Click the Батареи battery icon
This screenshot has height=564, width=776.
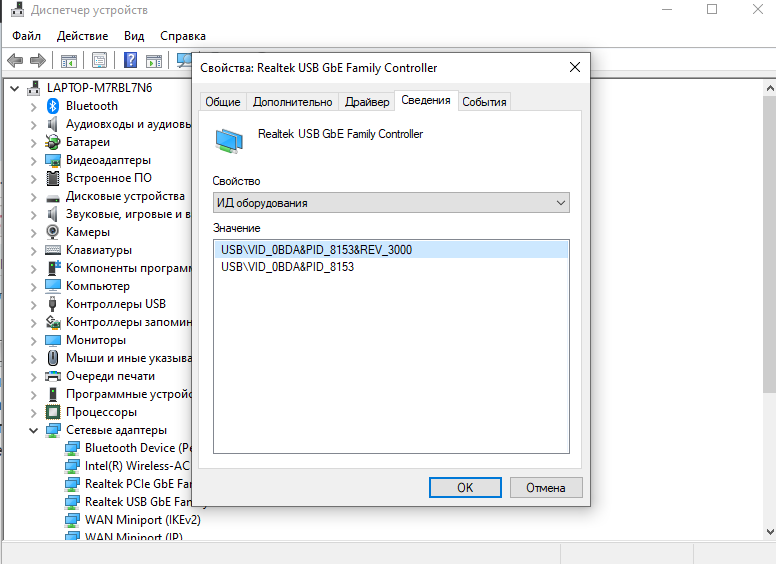pyautogui.click(x=54, y=142)
